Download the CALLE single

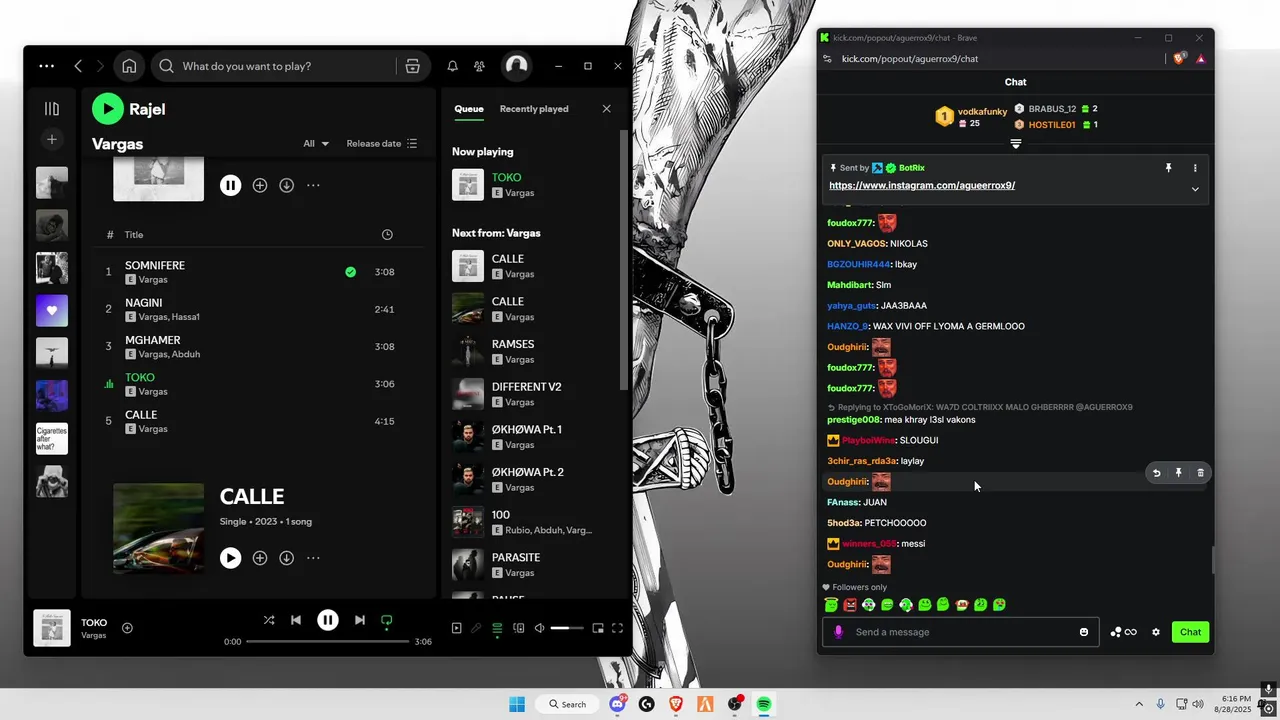pyautogui.click(x=286, y=558)
